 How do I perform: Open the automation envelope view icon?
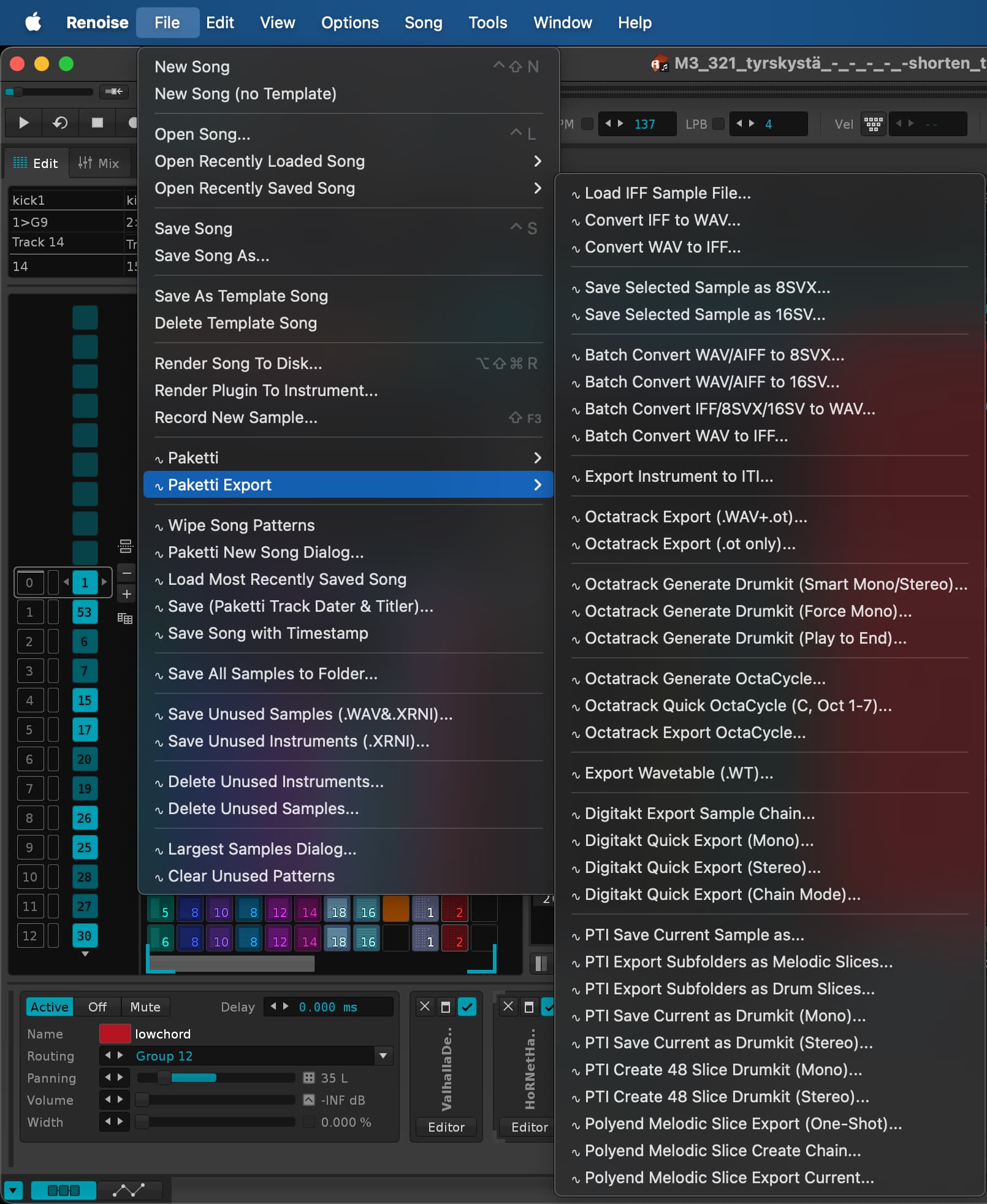(x=129, y=1190)
